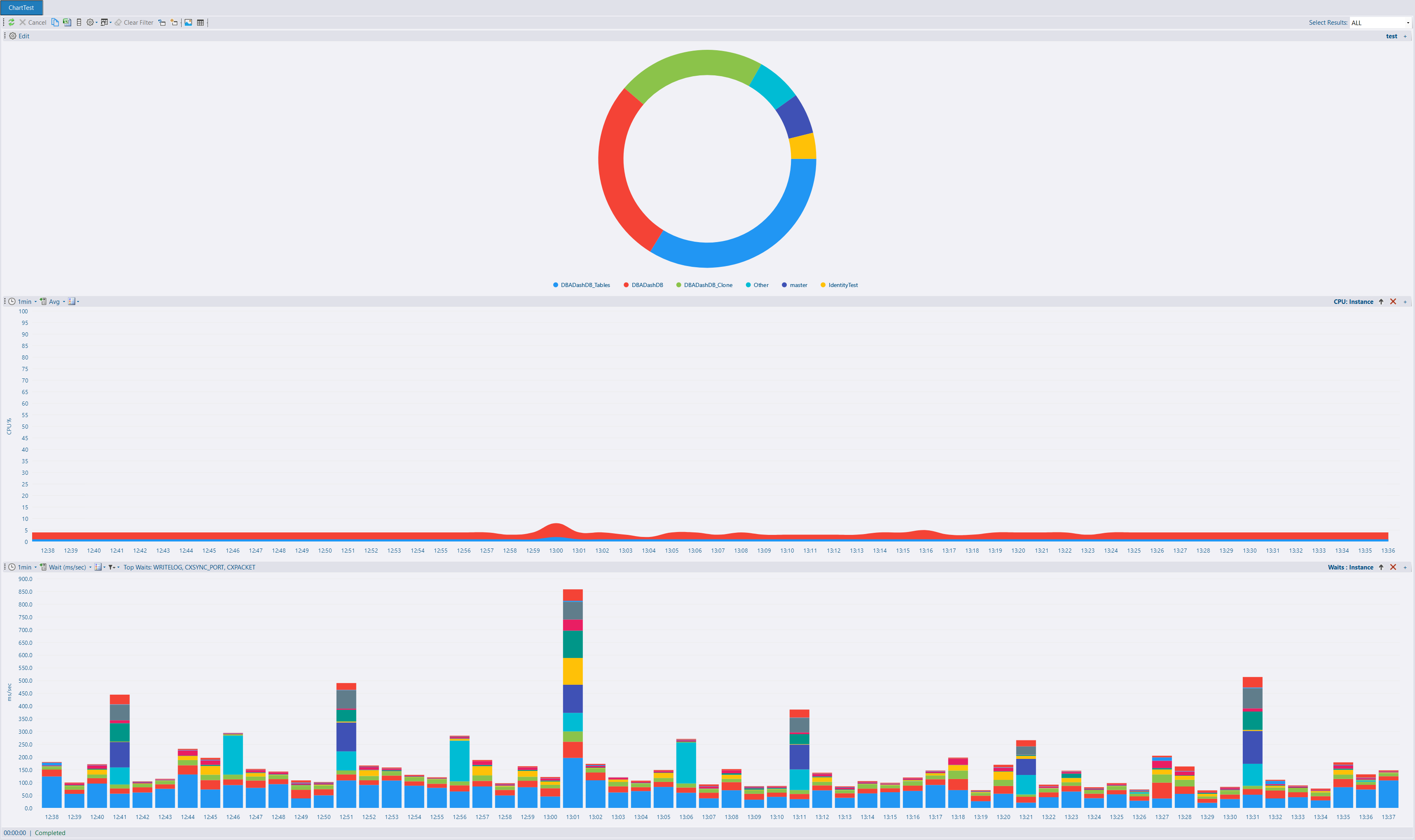The image size is (1415, 840).
Task: Click the green Refresh icon
Action: [11, 22]
